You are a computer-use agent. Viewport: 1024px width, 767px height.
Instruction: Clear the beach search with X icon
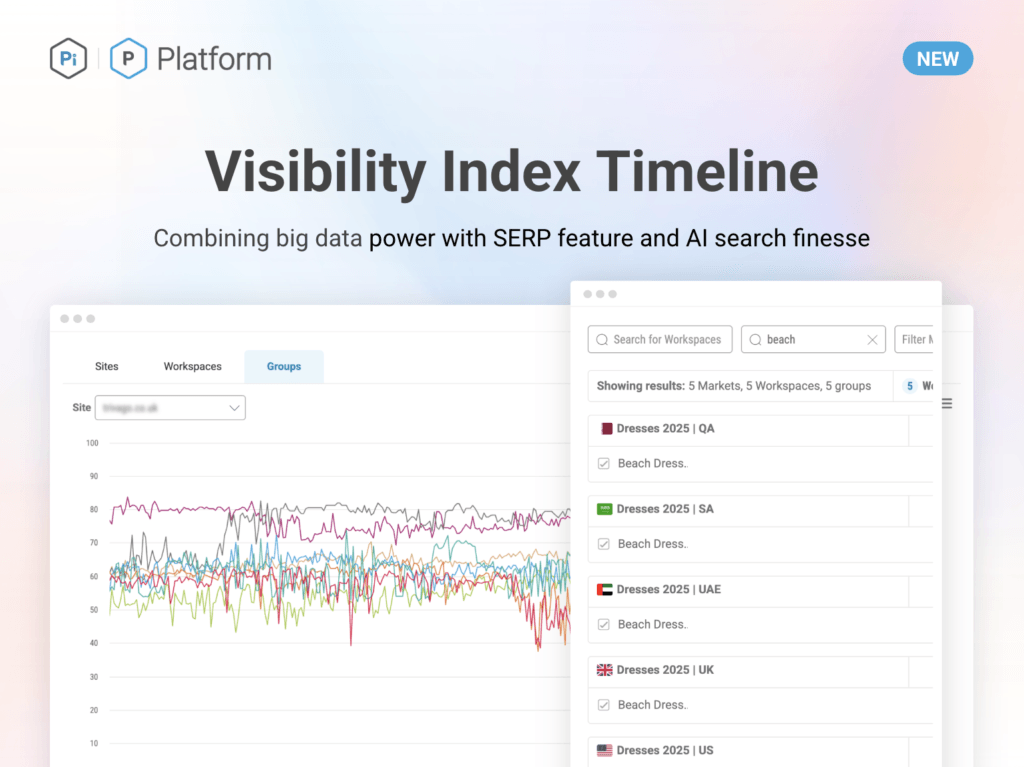[872, 340]
